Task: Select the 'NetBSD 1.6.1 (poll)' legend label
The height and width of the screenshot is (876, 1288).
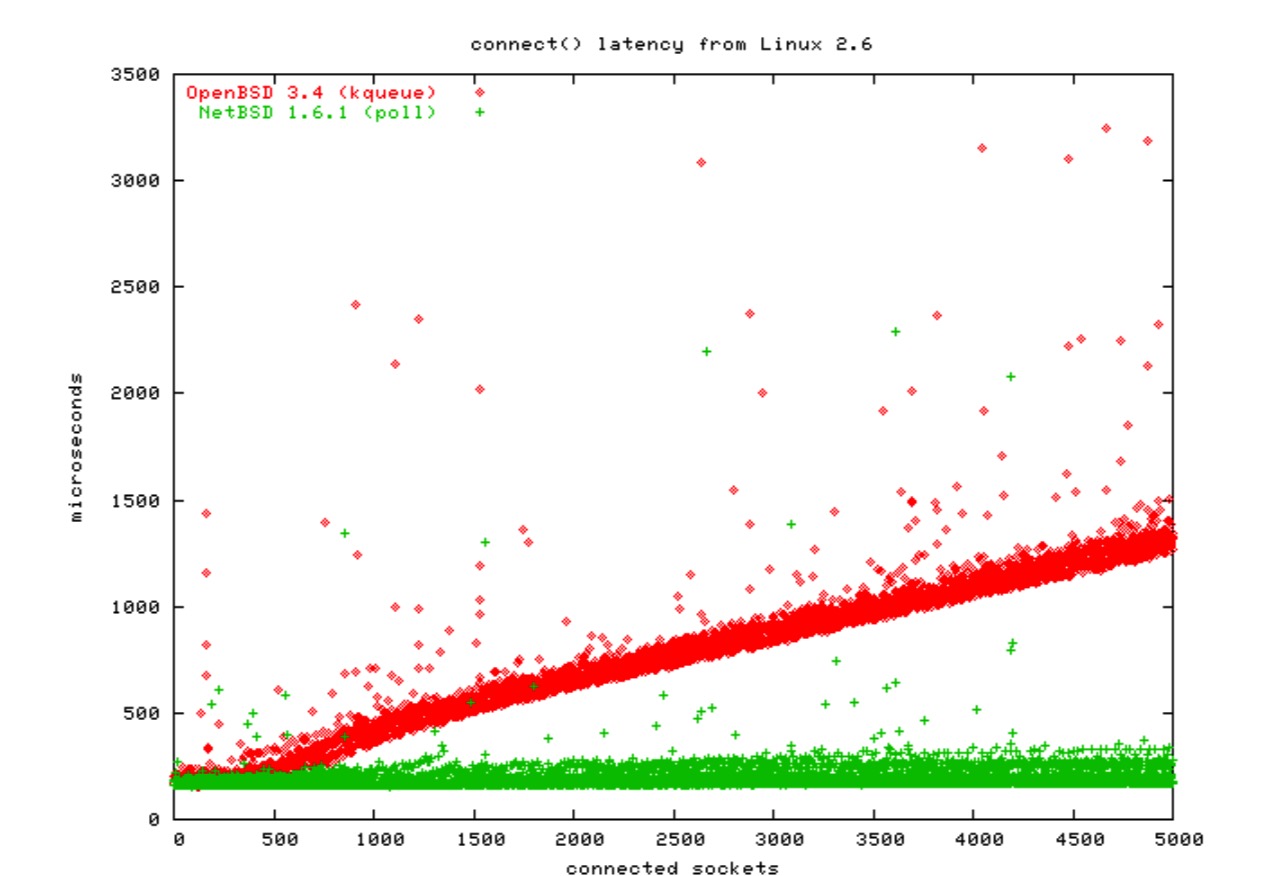Action: point(318,112)
